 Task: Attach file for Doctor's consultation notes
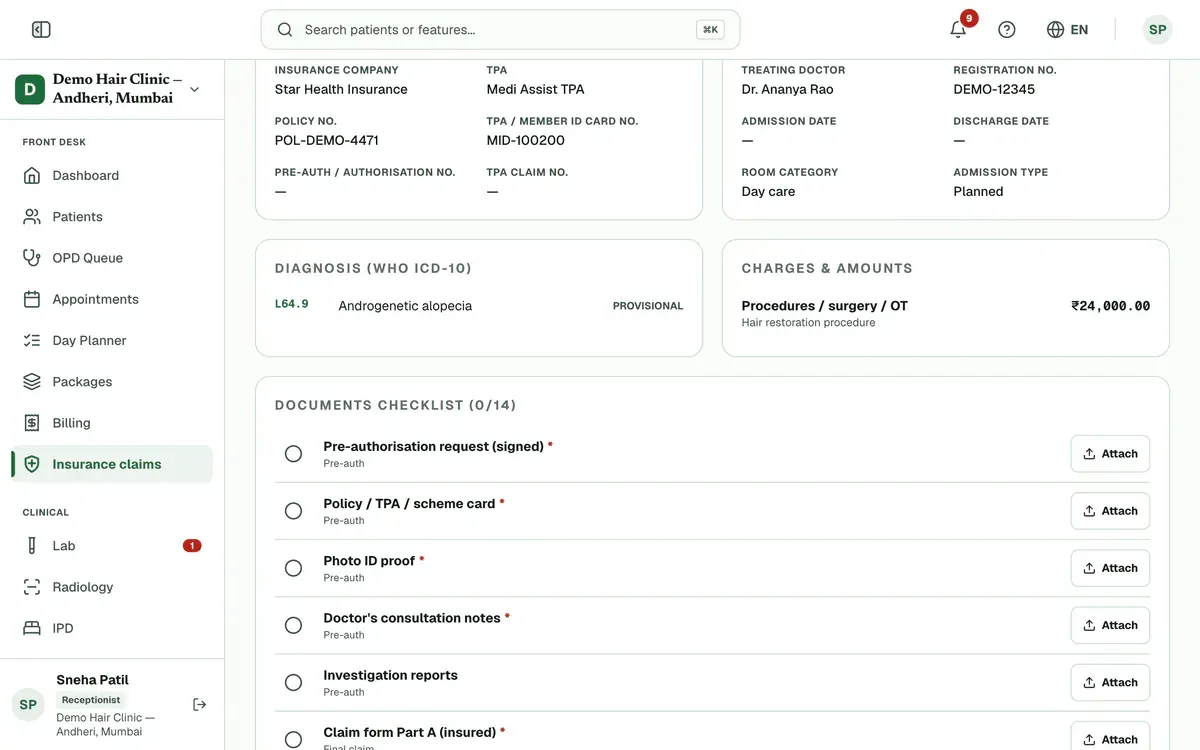(x=1110, y=625)
